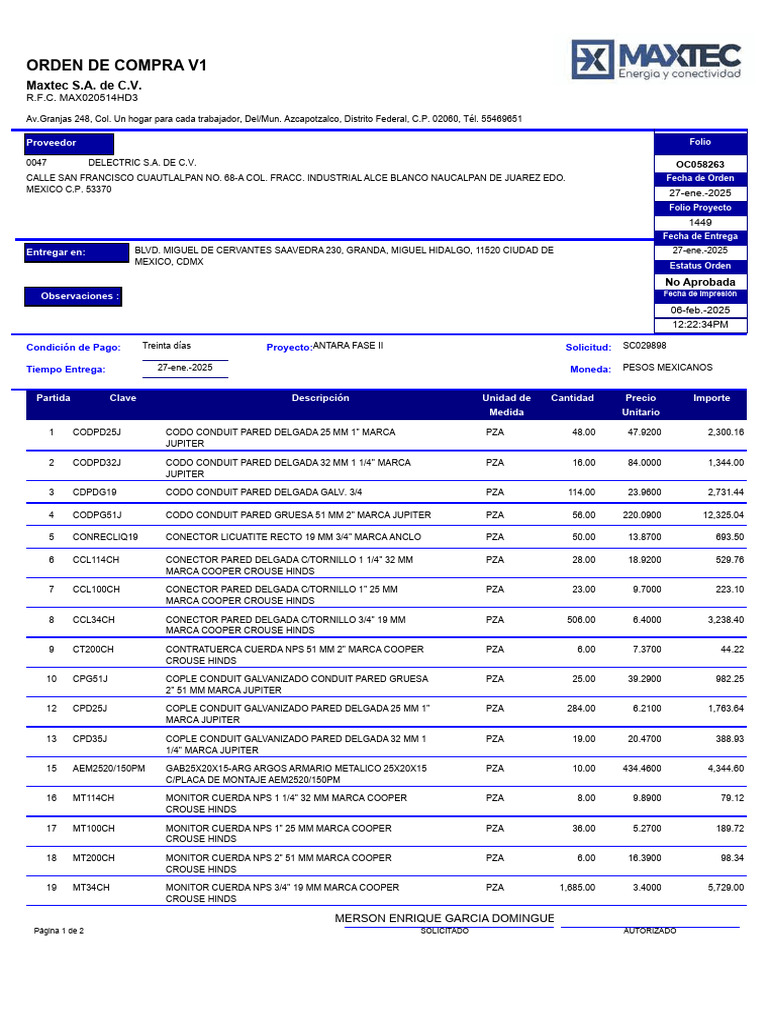Viewport: 768px width, 1024px height.
Task: Select the CONRECLIQ19 item code
Action: point(105,537)
